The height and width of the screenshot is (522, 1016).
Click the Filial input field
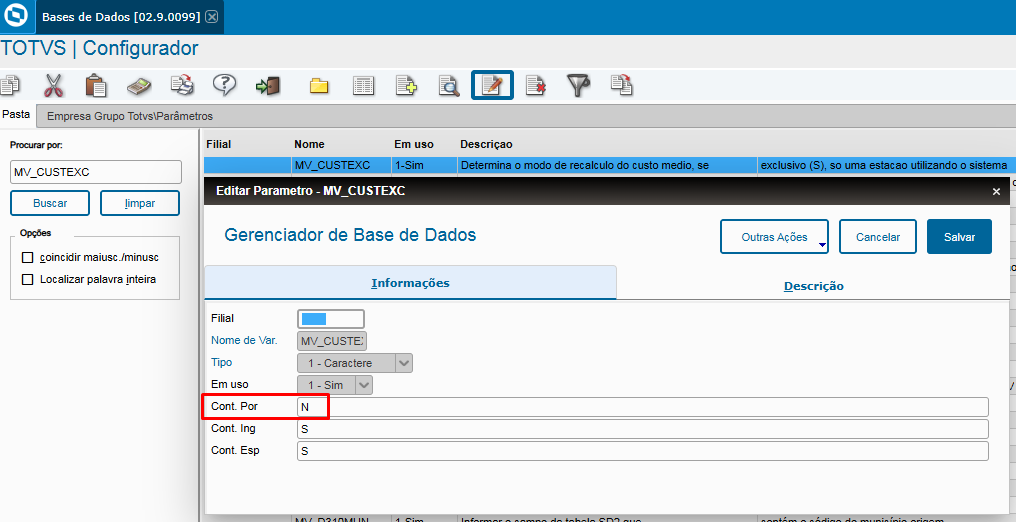point(331,319)
